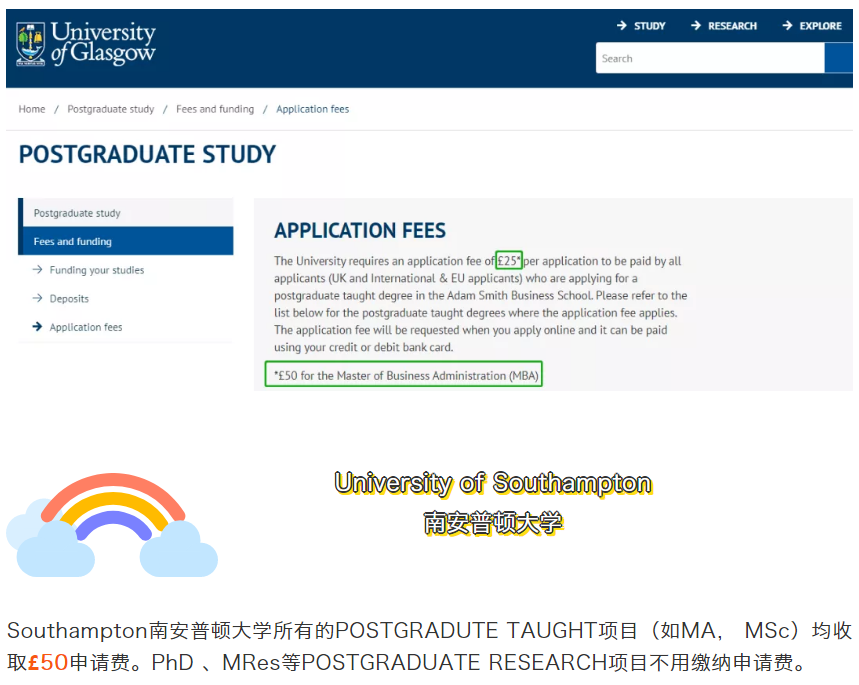
Task: Click the £50 MBA fee footnote
Action: (x=404, y=374)
